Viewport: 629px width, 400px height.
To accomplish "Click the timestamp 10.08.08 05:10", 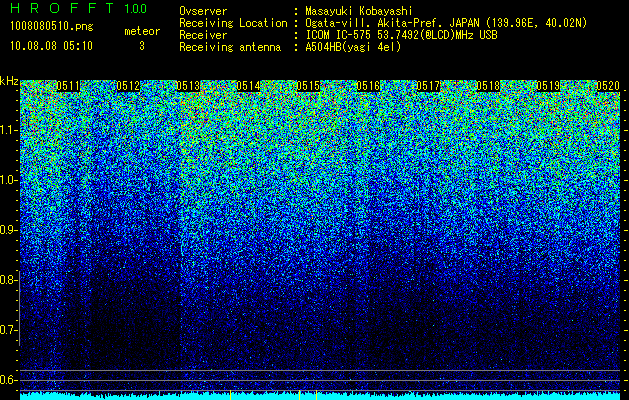I will coord(51,46).
